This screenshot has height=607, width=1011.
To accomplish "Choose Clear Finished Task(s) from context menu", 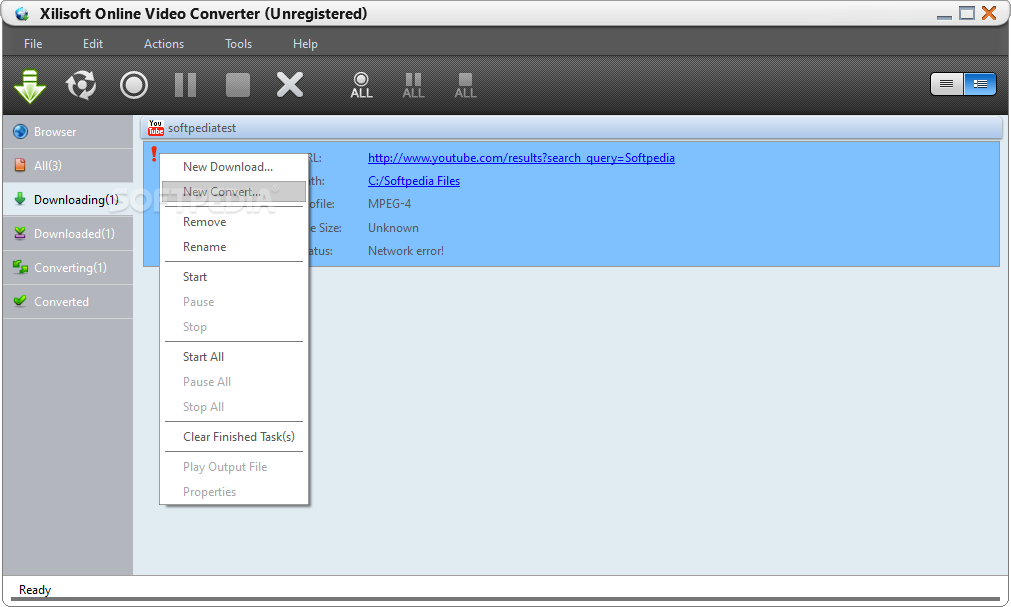I will [x=234, y=437].
